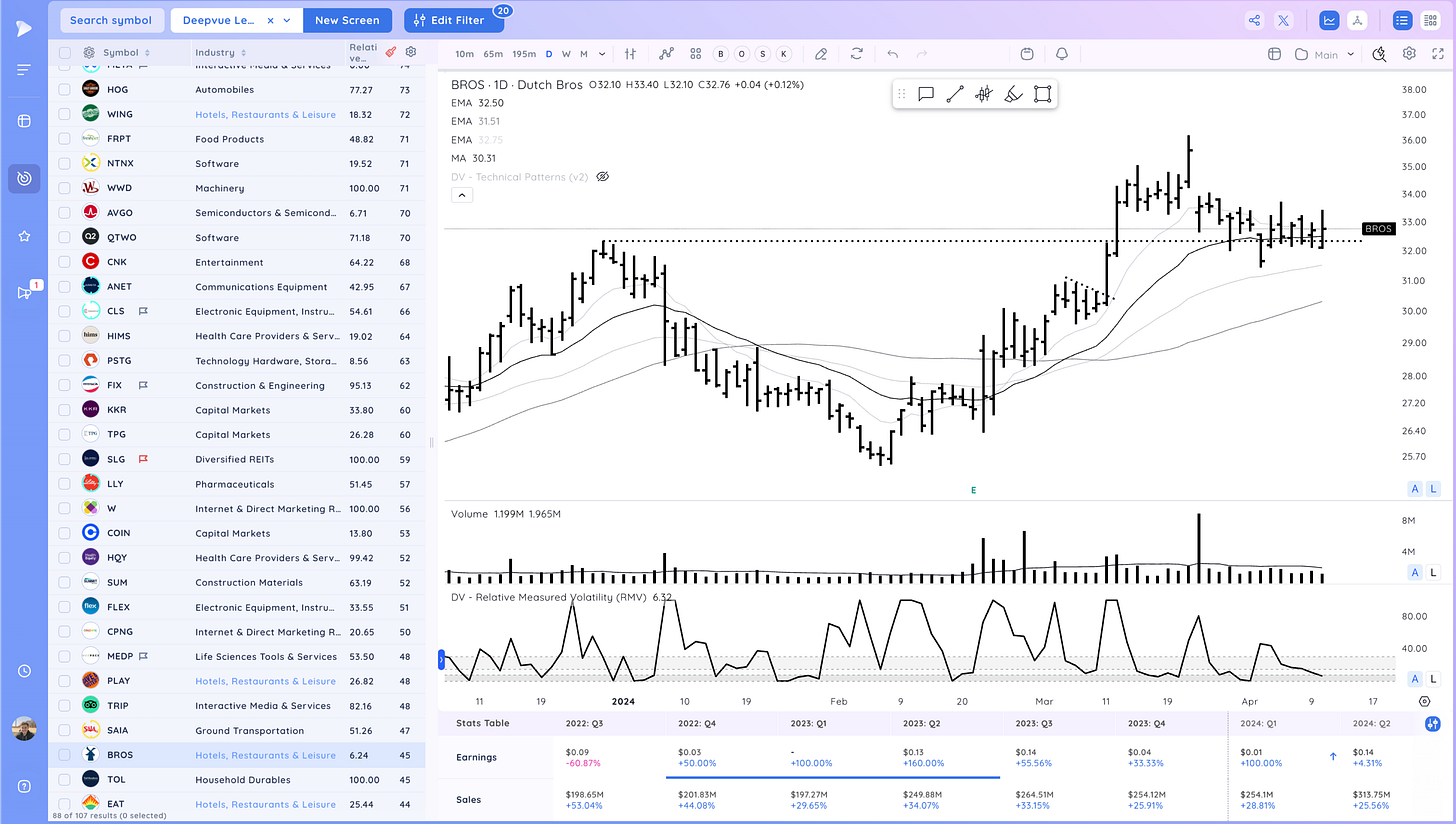This screenshot has width=1456, height=824.
Task: Check the AVGO row checkbox
Action: pyautogui.click(x=64, y=213)
